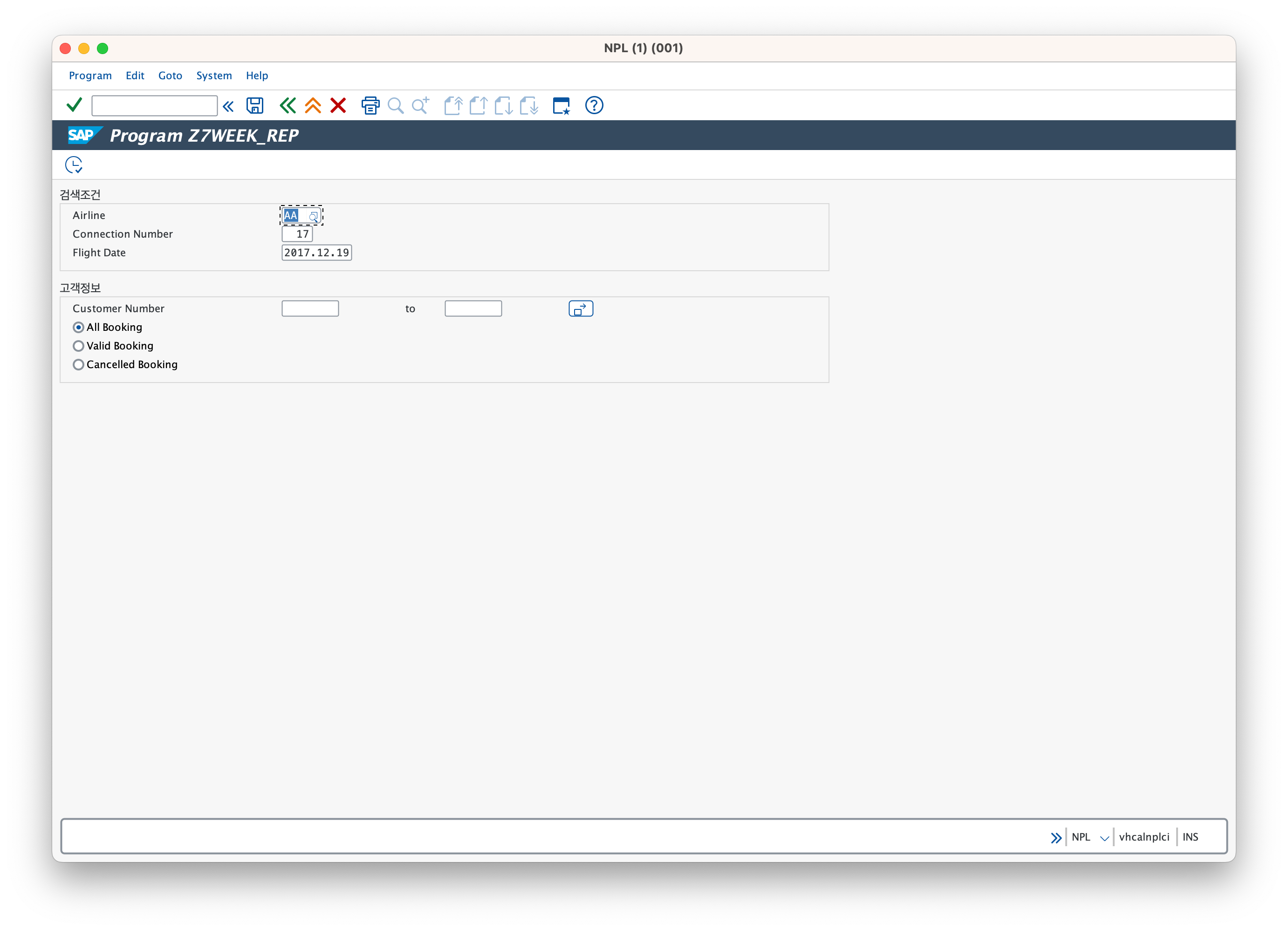The height and width of the screenshot is (931, 1288).
Task: Select the All Booking radio button
Action: click(79, 327)
